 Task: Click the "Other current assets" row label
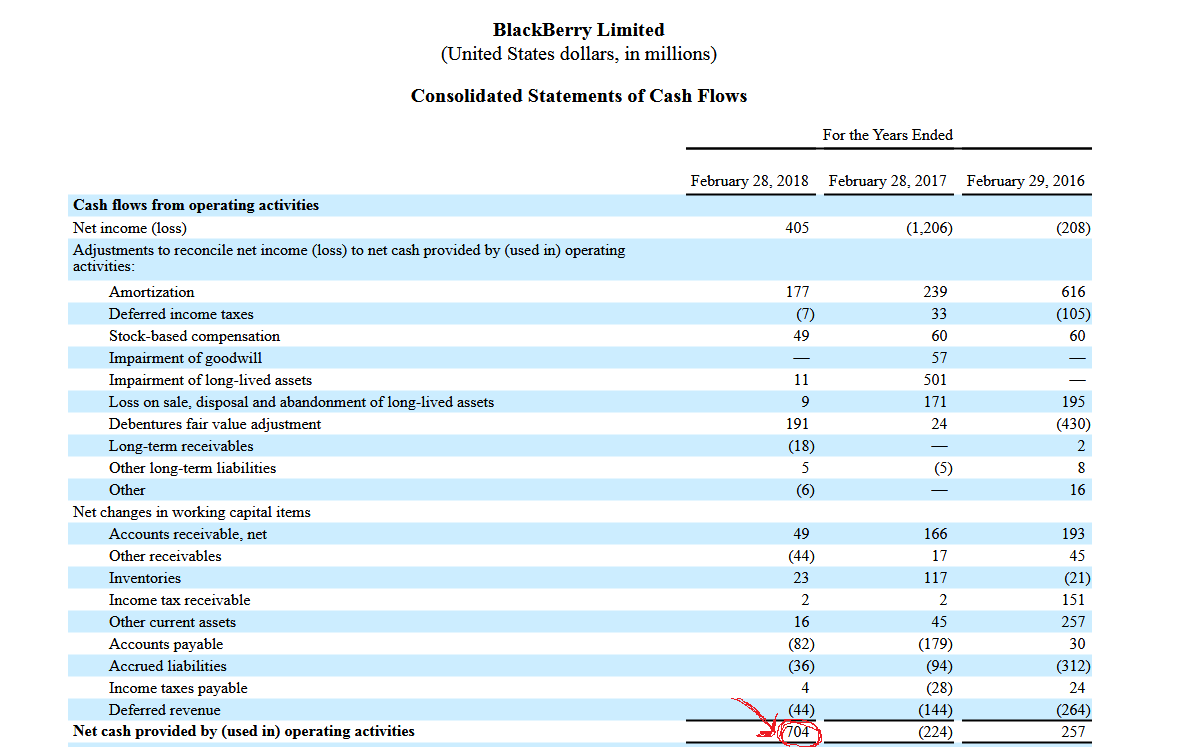172,622
